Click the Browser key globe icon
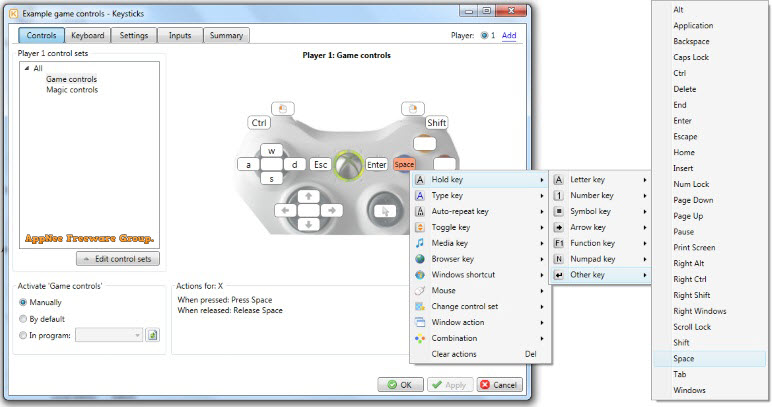The height and width of the screenshot is (407, 772). pyautogui.click(x=420, y=259)
